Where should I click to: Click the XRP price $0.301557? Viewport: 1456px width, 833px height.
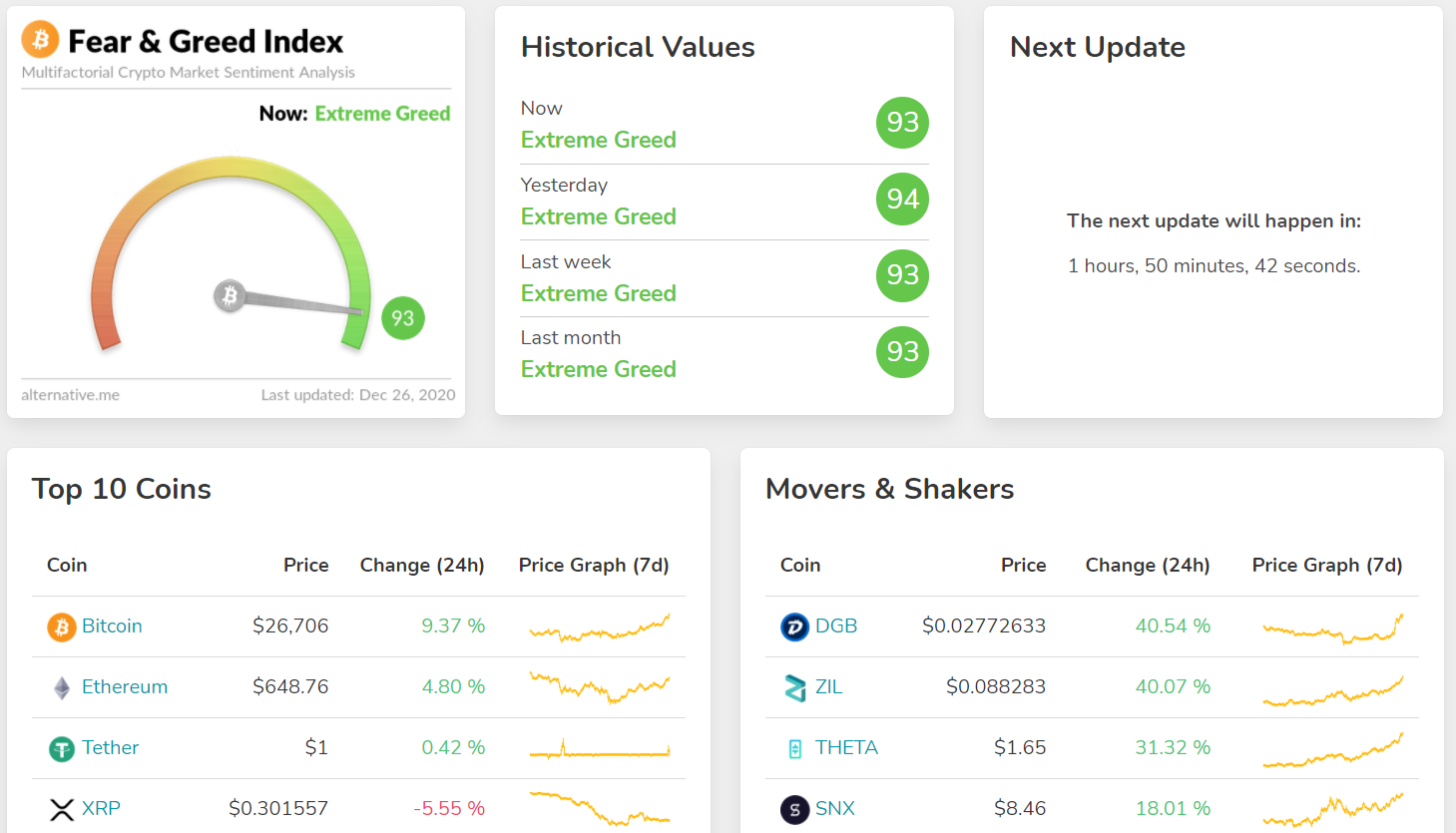(278, 808)
